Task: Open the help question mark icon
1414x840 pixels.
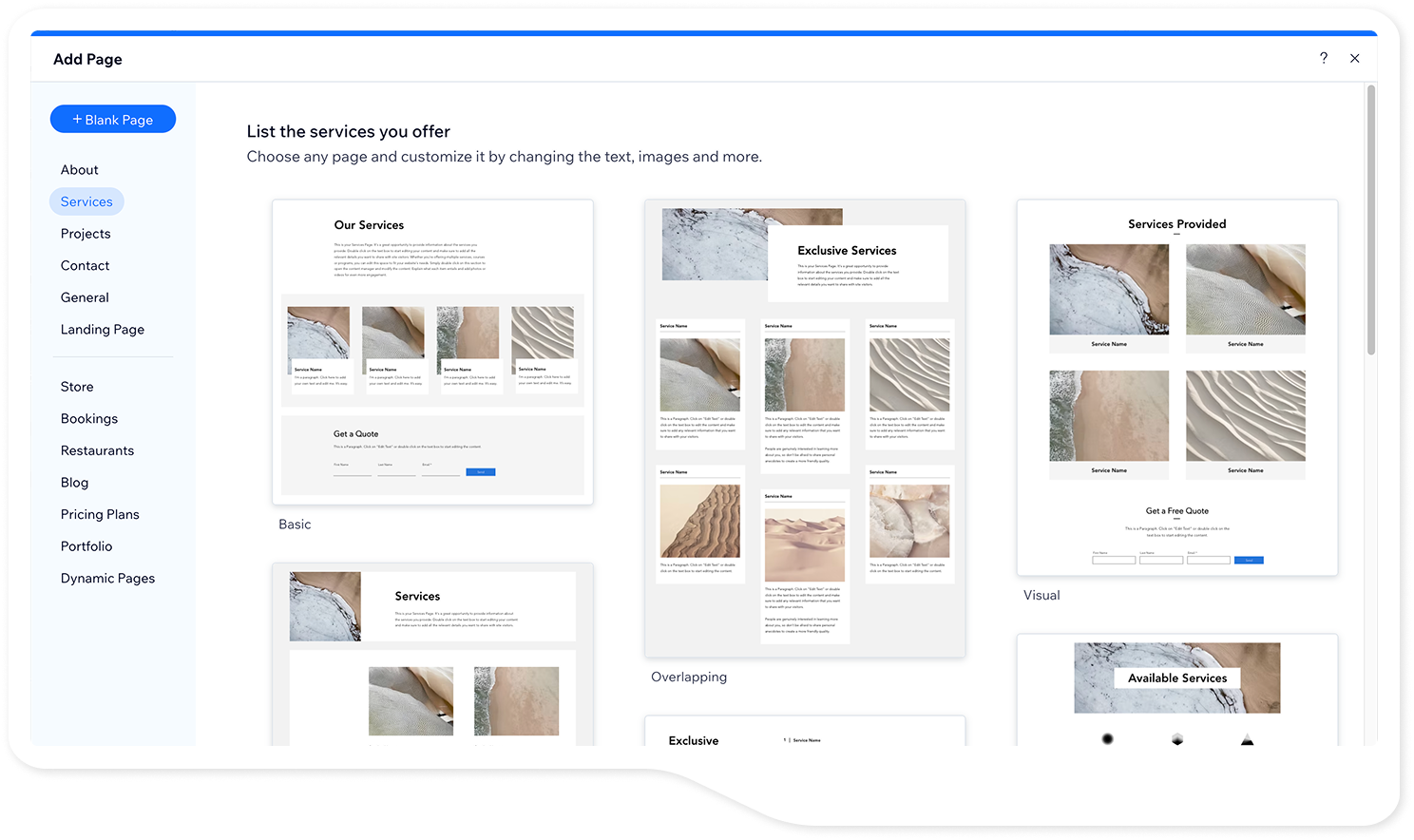Action: [1324, 58]
